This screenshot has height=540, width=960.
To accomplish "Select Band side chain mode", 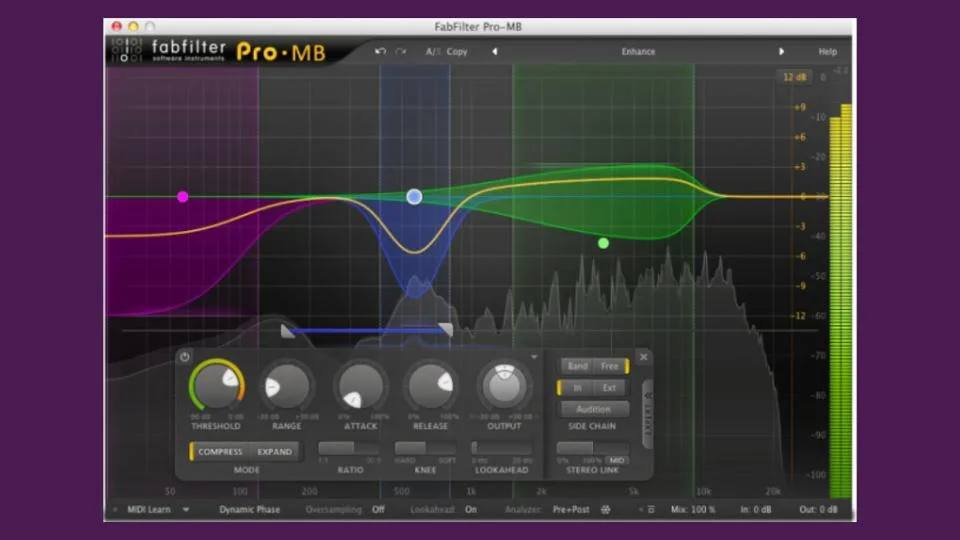I will tap(577, 366).
